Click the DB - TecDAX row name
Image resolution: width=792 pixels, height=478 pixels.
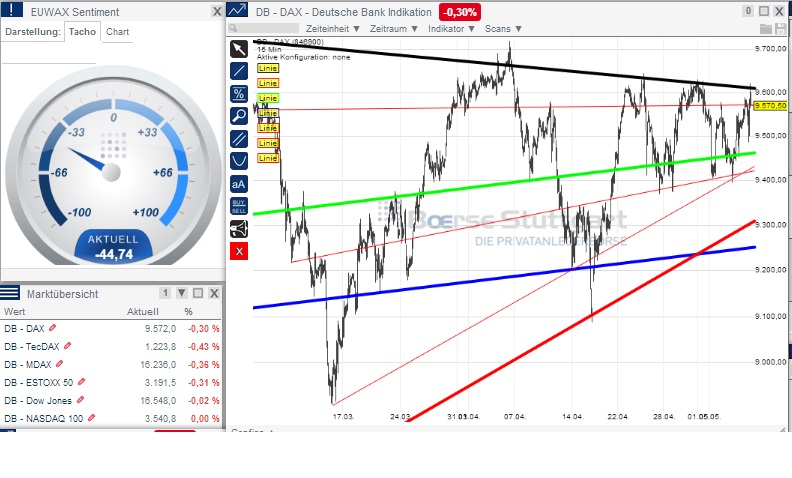(32, 347)
